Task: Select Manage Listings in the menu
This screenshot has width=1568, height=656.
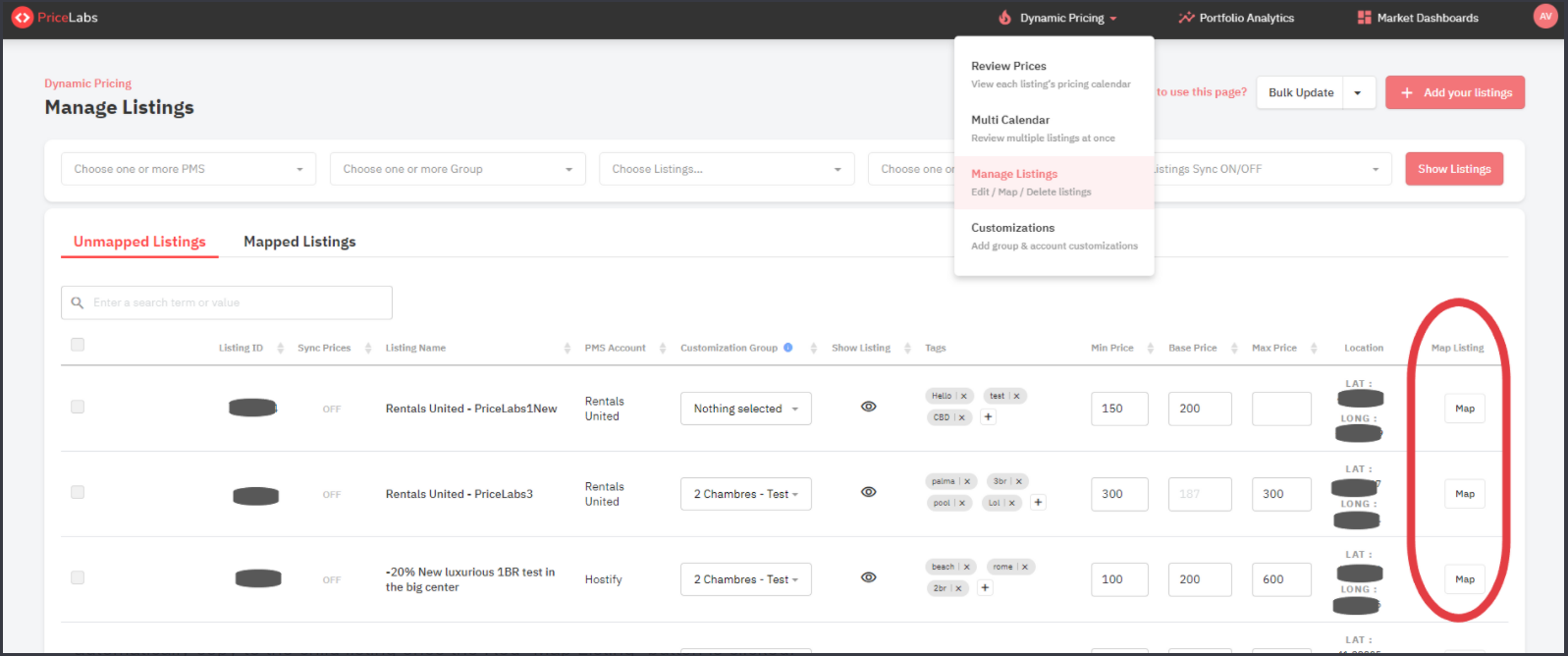Action: [x=1054, y=183]
